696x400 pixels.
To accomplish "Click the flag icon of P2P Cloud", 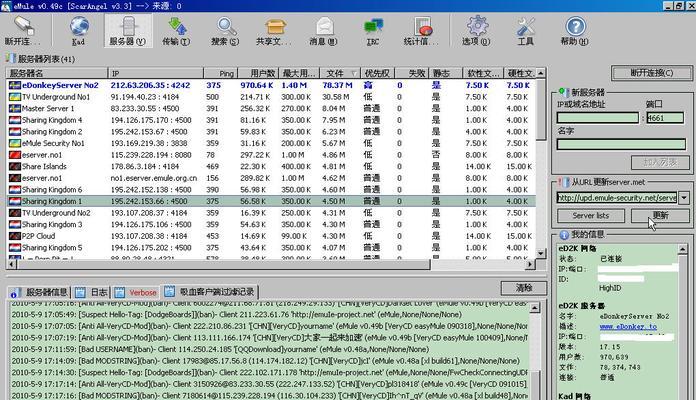I will pyautogui.click(x=15, y=236).
